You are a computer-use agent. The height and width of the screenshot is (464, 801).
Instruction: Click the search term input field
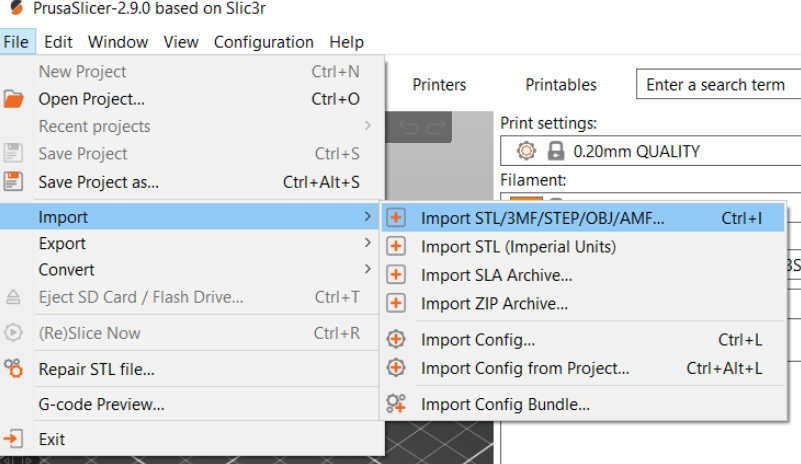point(718,84)
